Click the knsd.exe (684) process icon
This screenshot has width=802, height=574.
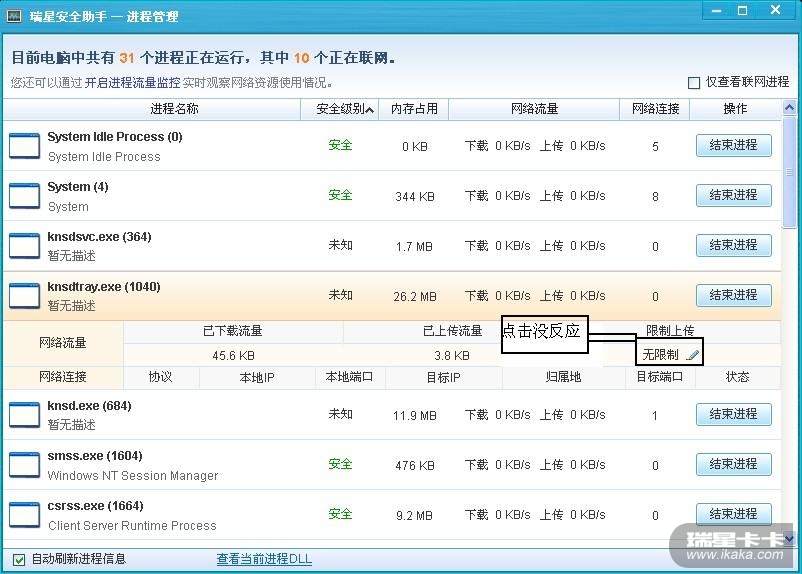(25, 415)
